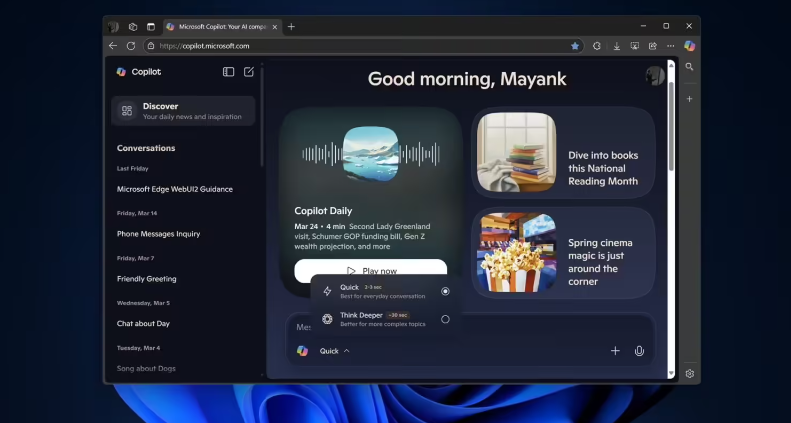Select the Think Deeper radio button

tap(445, 319)
